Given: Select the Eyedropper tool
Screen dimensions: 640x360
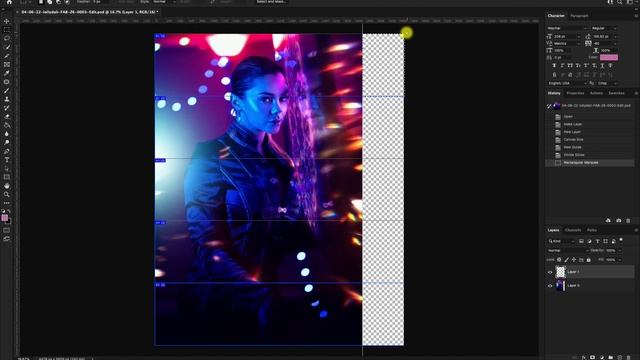Looking at the screenshot, I should tap(7, 73).
